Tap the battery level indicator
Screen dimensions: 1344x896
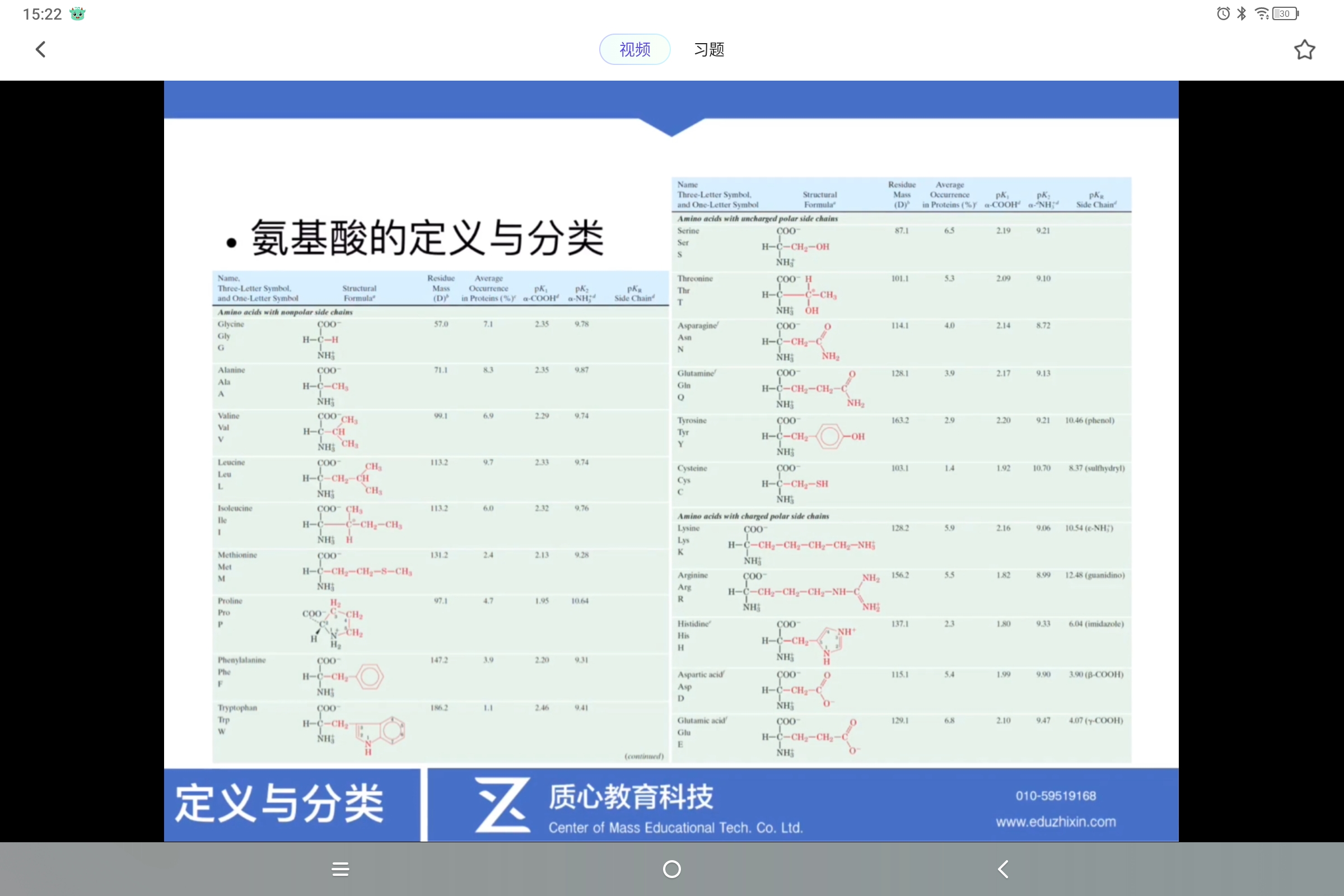tap(1285, 13)
